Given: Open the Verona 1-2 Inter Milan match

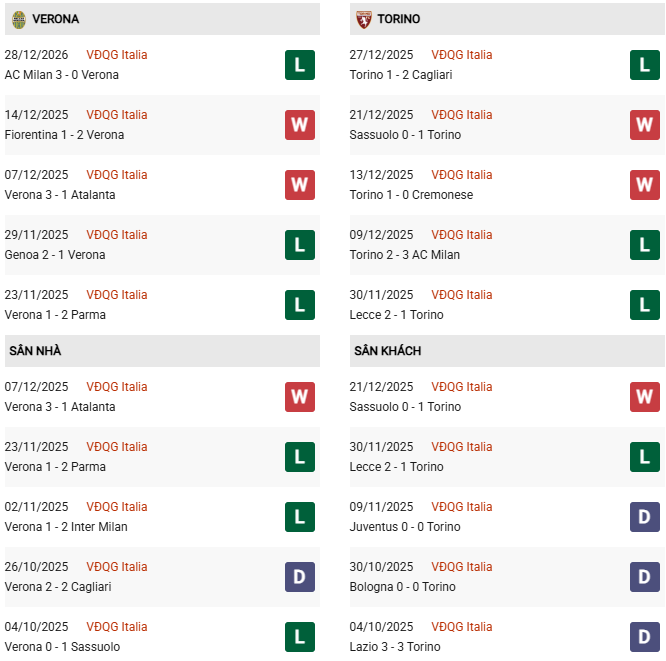Looking at the screenshot, I should (66, 527).
